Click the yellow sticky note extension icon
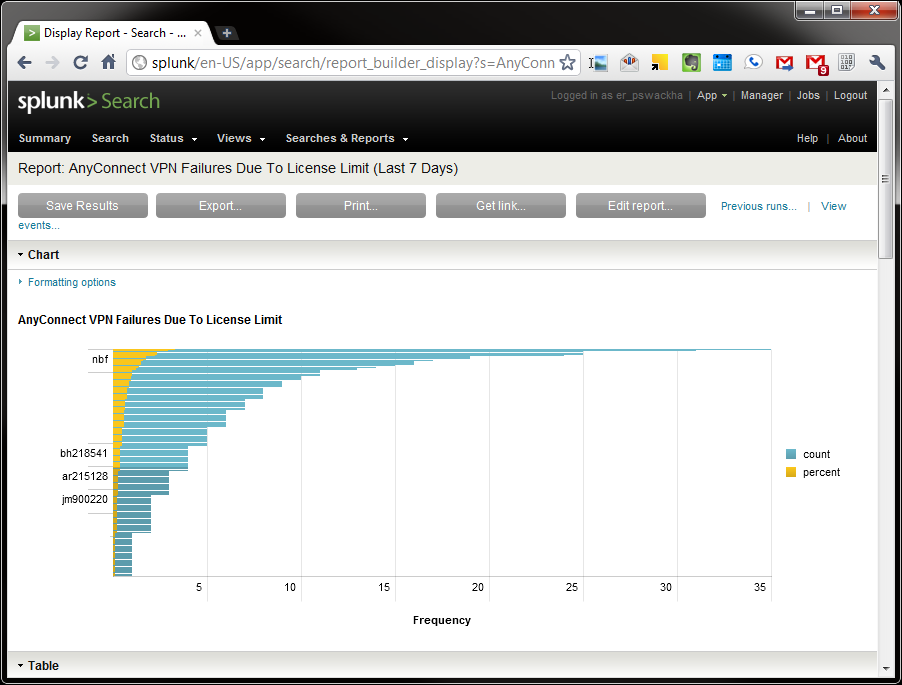Image resolution: width=902 pixels, height=685 pixels. click(x=660, y=62)
